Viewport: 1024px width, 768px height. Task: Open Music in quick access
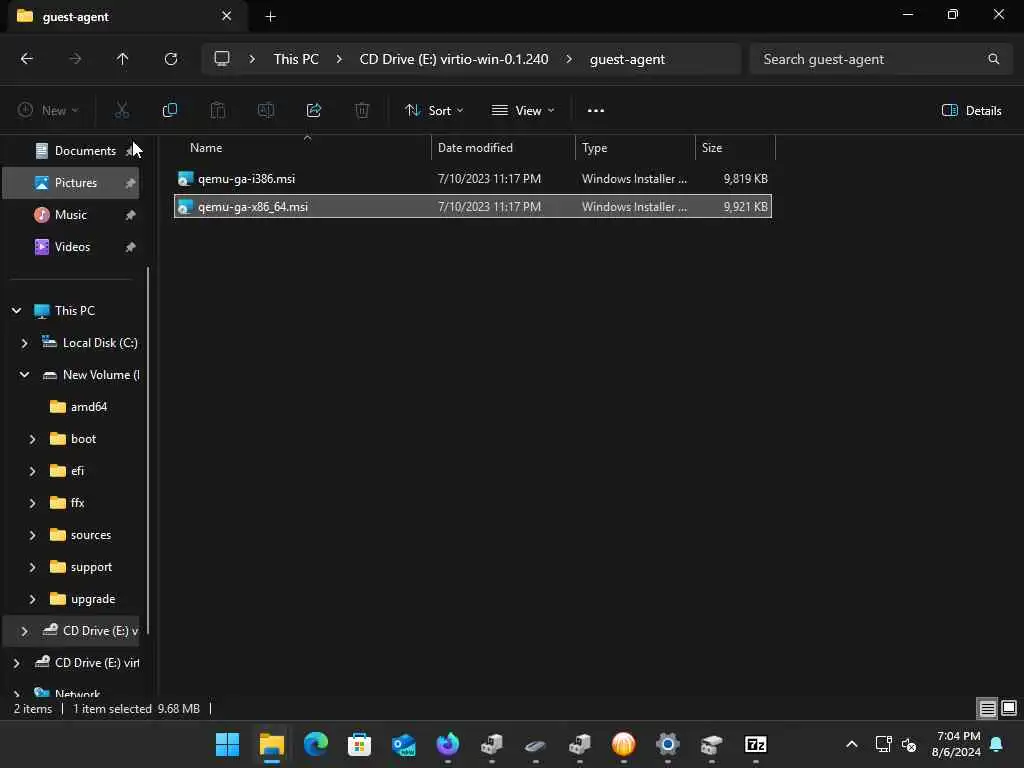[x=71, y=215]
